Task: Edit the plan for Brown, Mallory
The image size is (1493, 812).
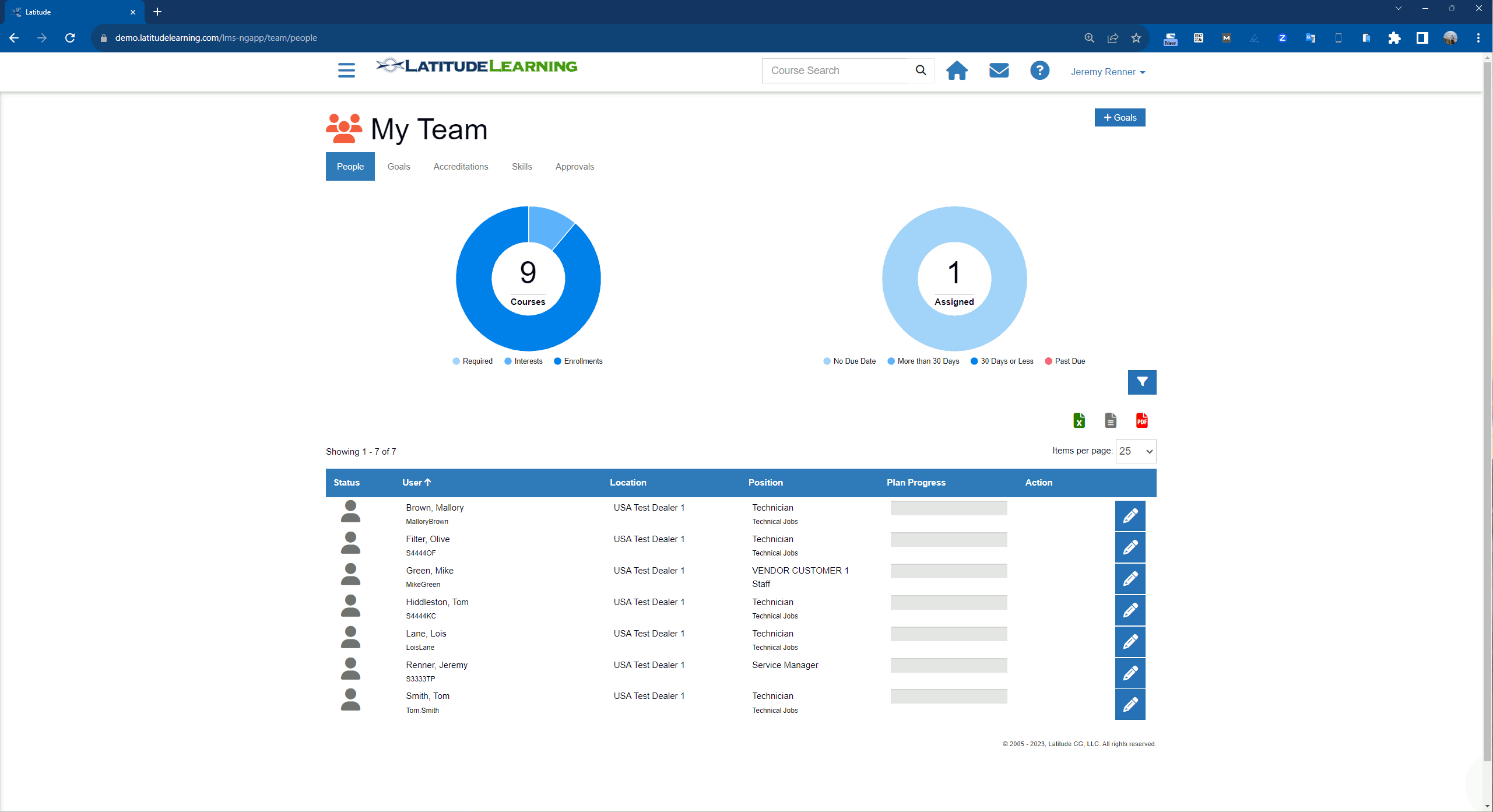Action: pos(1130,515)
